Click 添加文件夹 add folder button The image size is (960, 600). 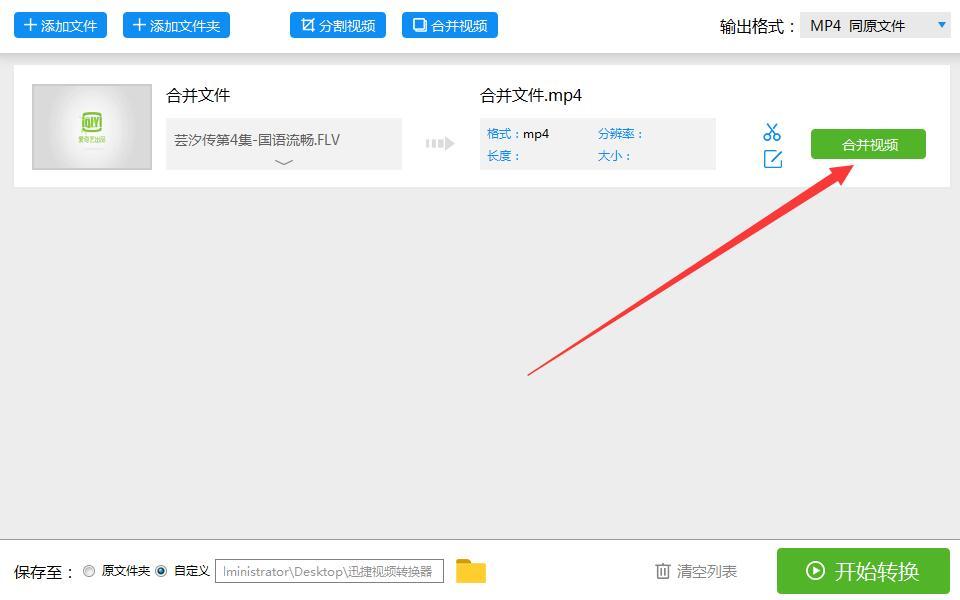[x=176, y=25]
